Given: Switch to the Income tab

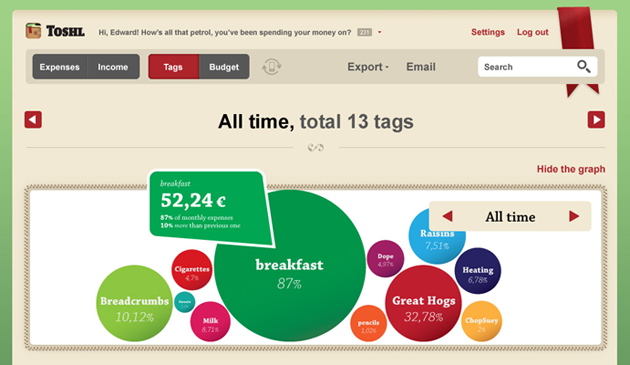Looking at the screenshot, I should (113, 67).
